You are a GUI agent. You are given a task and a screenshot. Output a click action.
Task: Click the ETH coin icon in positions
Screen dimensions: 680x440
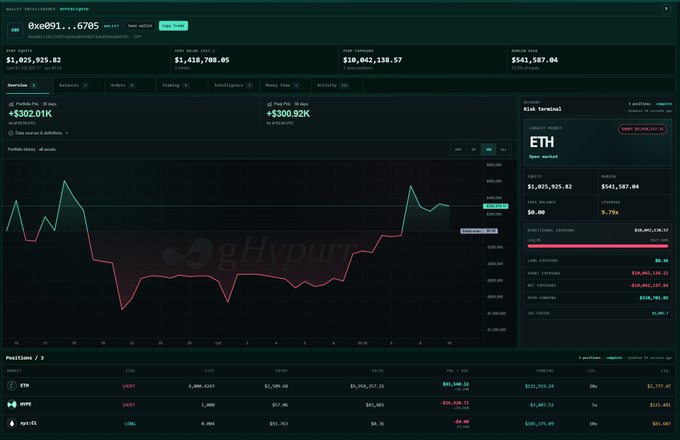(x=12, y=385)
